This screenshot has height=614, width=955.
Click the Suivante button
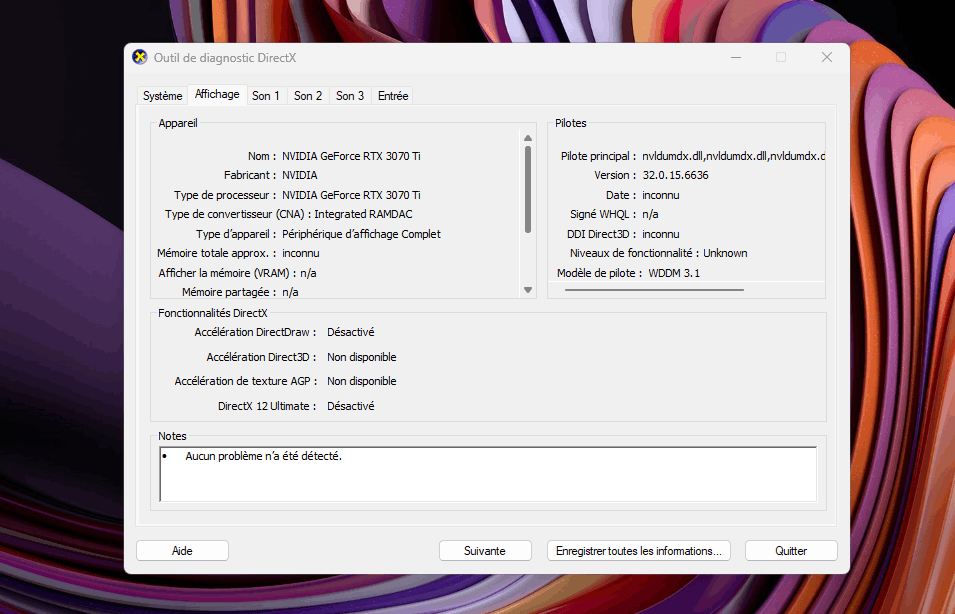[x=485, y=551]
